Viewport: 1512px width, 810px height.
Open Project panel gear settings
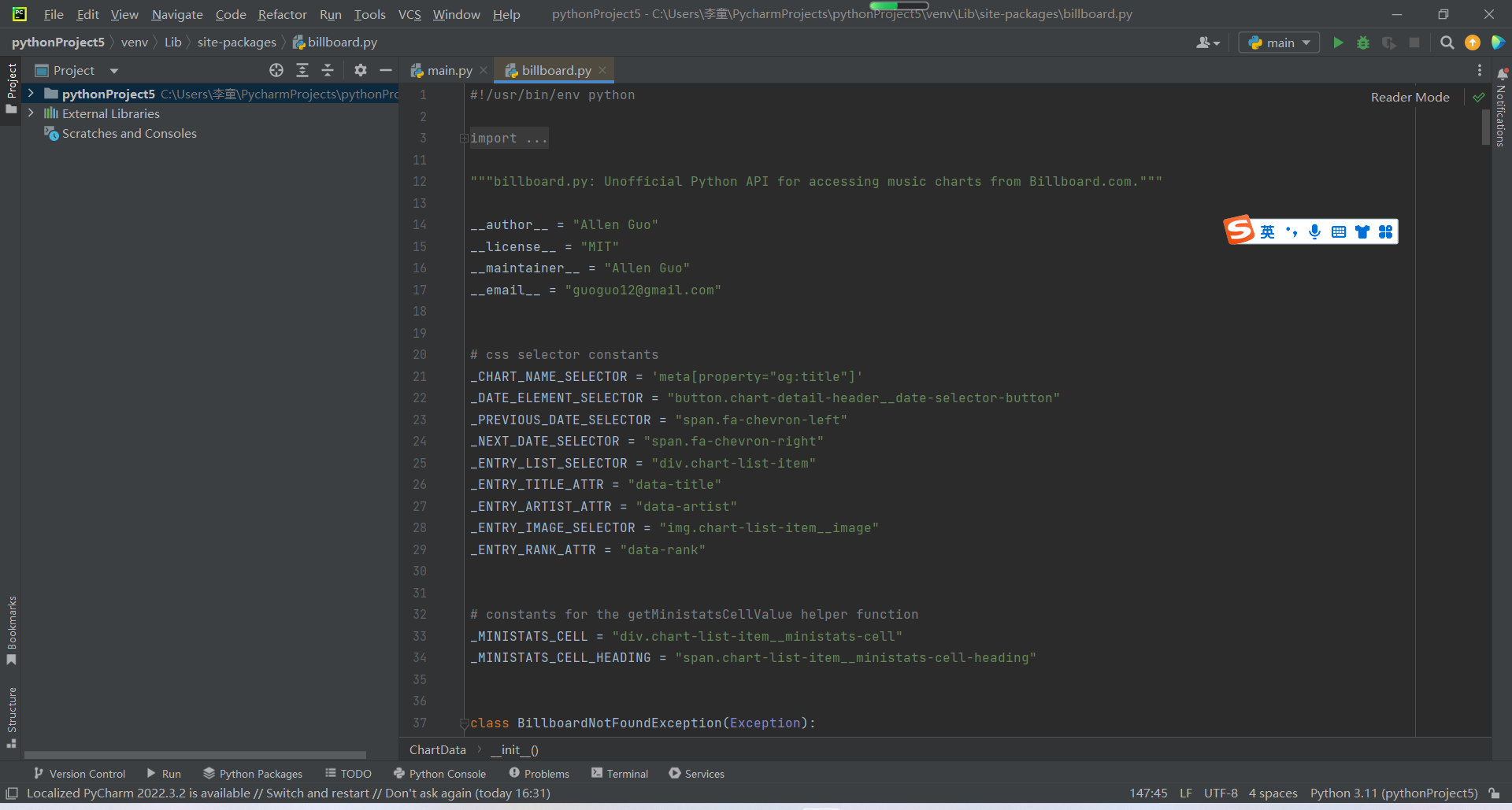click(x=361, y=70)
